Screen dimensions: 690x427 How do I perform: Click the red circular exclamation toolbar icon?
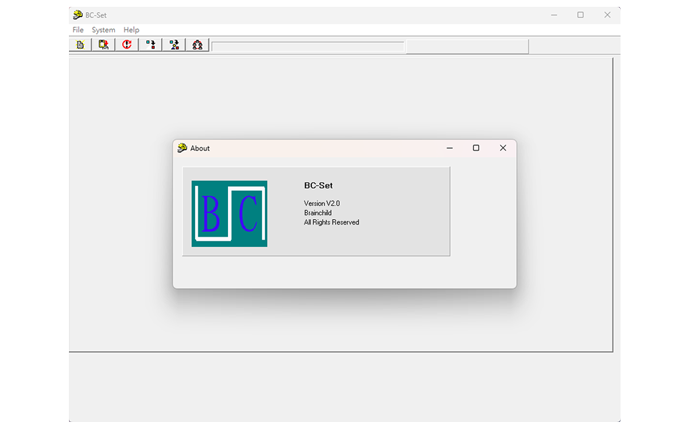point(127,45)
